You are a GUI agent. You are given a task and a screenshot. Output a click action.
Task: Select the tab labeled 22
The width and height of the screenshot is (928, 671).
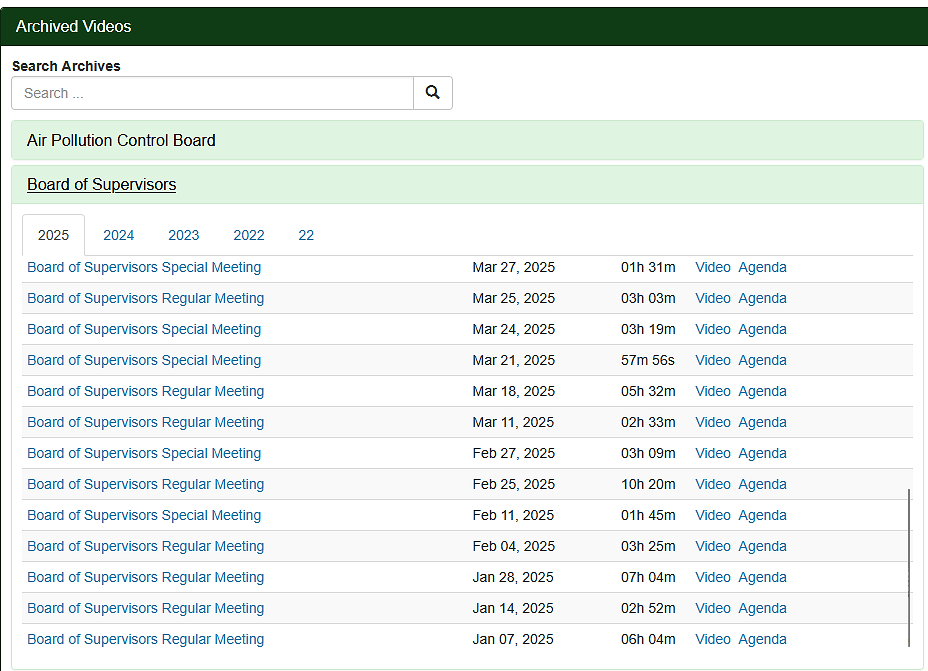tap(306, 235)
